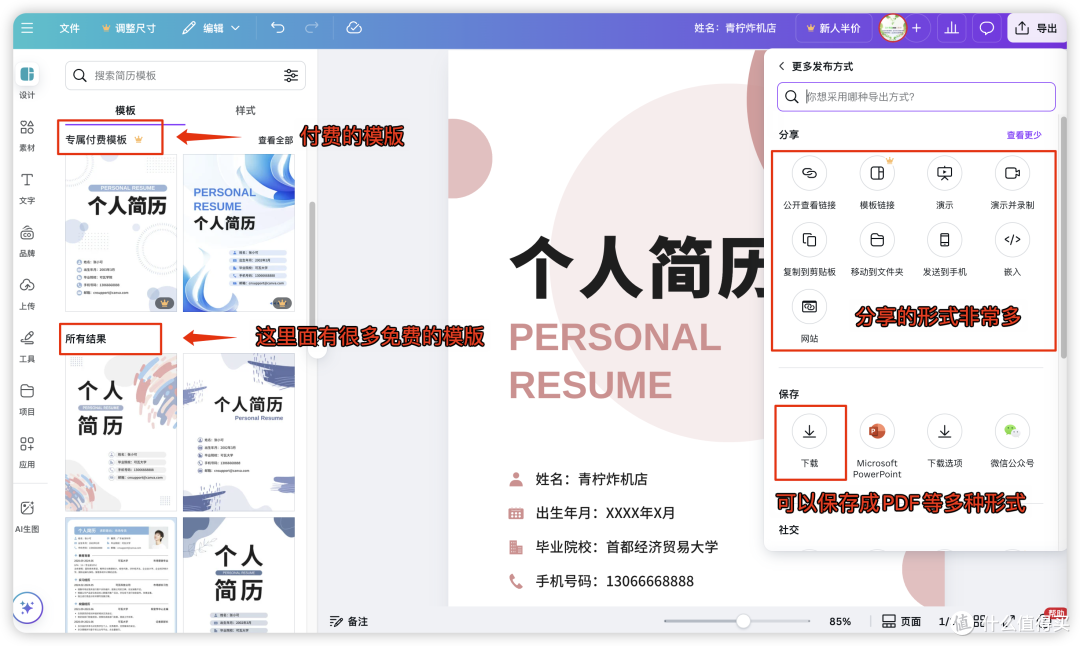Image resolution: width=1080 pixels, height=646 pixels.
Task: Select 公开查看链接 share option
Action: coord(809,183)
